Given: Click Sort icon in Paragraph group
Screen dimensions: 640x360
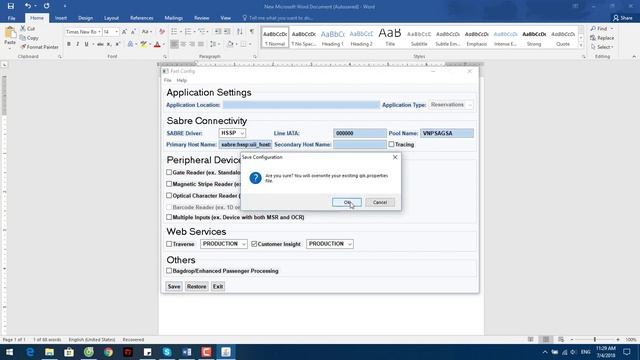Looking at the screenshot, I should [x=240, y=32].
